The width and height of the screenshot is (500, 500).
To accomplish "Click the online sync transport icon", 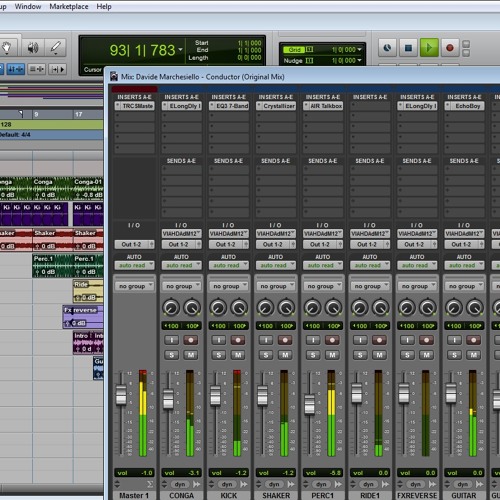I will click(387, 48).
